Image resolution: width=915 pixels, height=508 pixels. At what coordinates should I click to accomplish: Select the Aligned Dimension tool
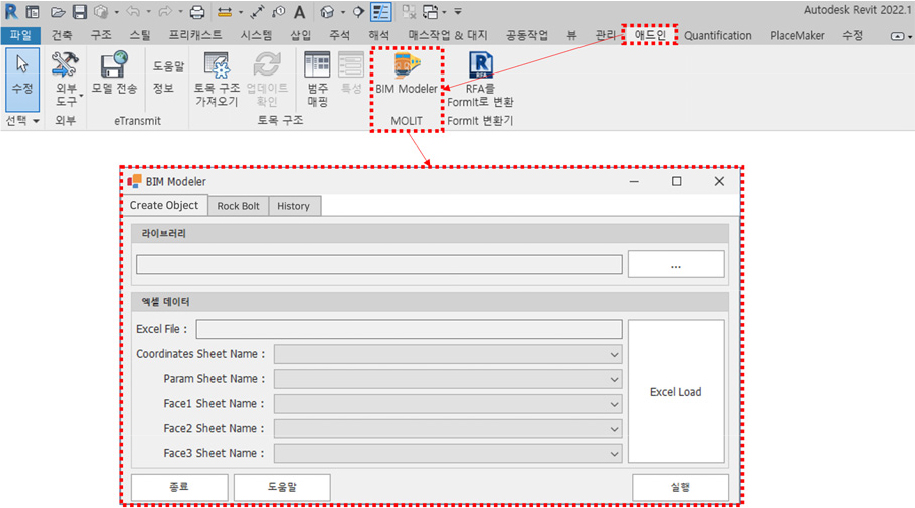click(x=257, y=12)
